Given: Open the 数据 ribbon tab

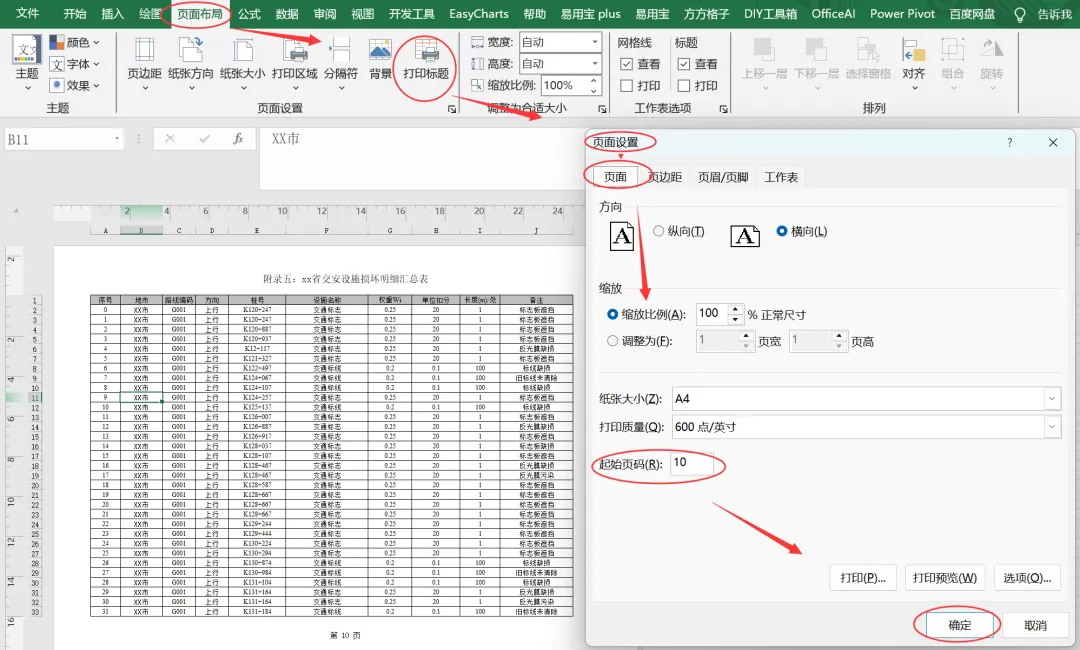Looking at the screenshot, I should tap(287, 14).
